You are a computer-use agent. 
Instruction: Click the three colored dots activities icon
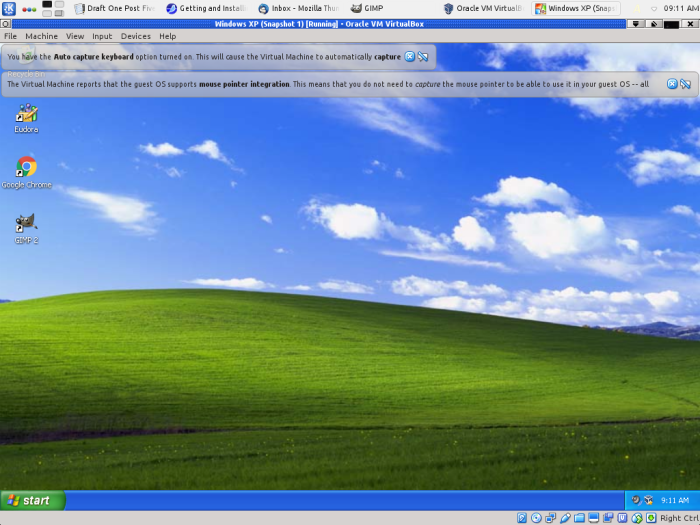point(29,9)
